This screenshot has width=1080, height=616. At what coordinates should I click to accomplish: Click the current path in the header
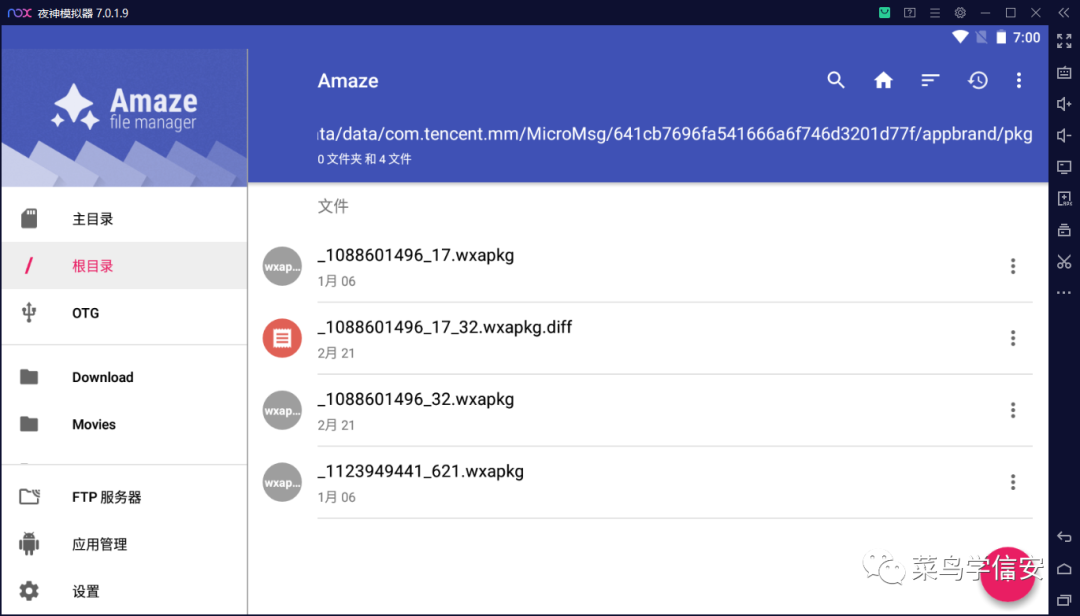click(x=675, y=134)
